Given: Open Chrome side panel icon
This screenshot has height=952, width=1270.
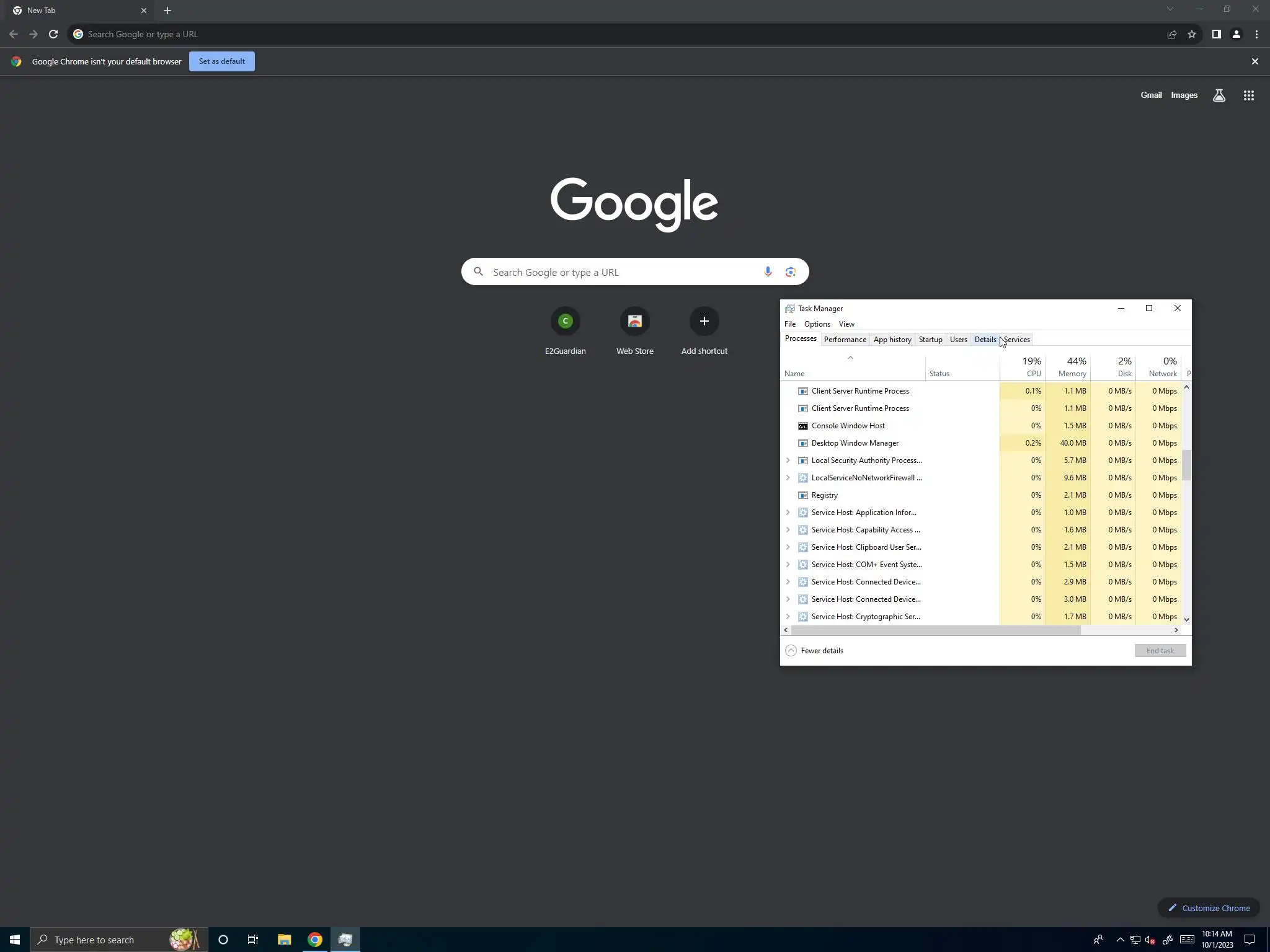Looking at the screenshot, I should (1216, 34).
